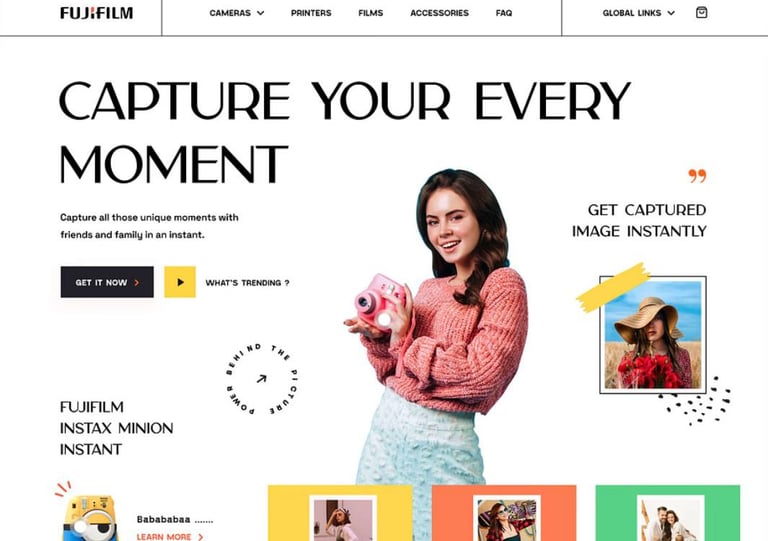The width and height of the screenshot is (768, 541).
Task: Open the framed photo of woman with hat
Action: (x=653, y=335)
